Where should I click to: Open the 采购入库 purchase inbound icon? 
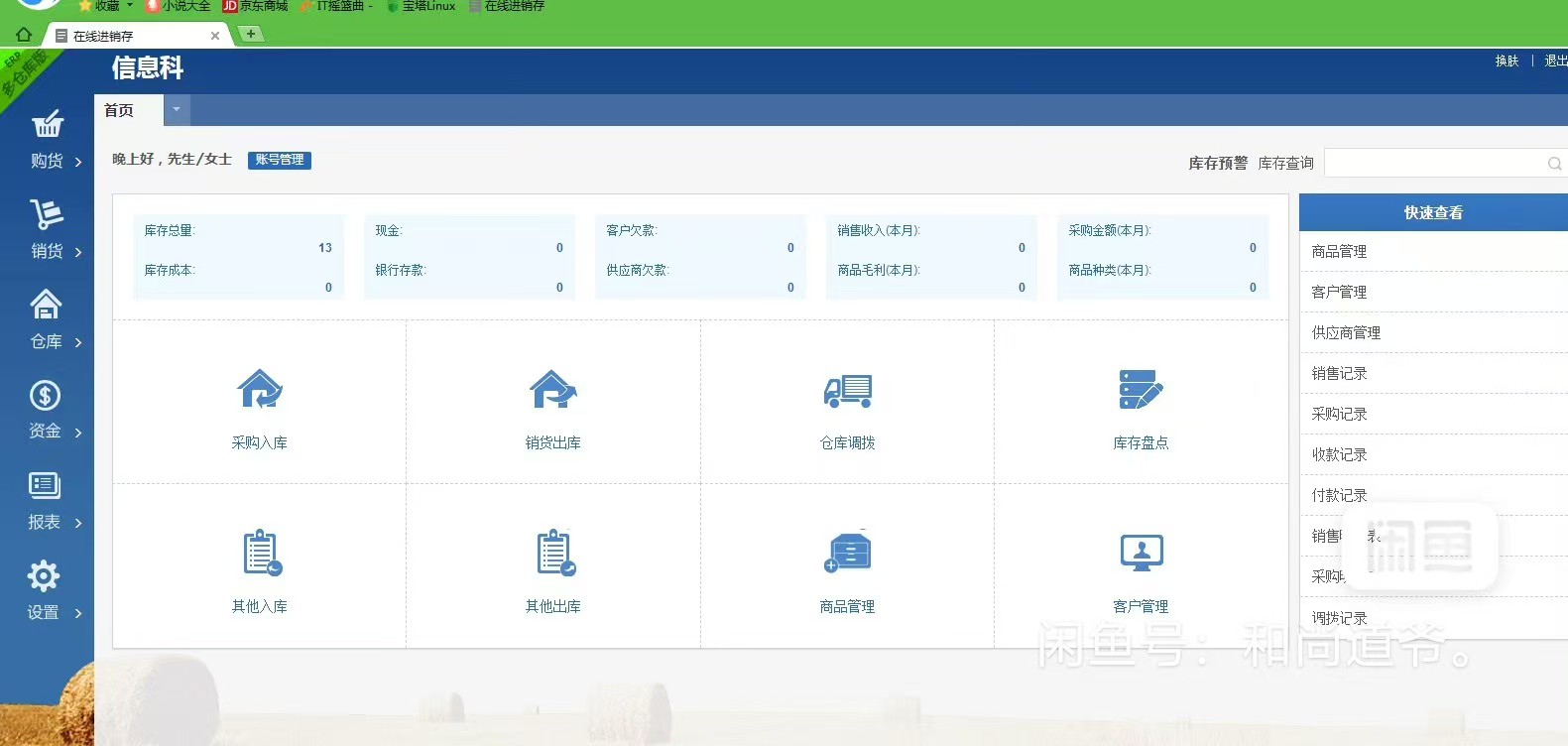(x=260, y=390)
